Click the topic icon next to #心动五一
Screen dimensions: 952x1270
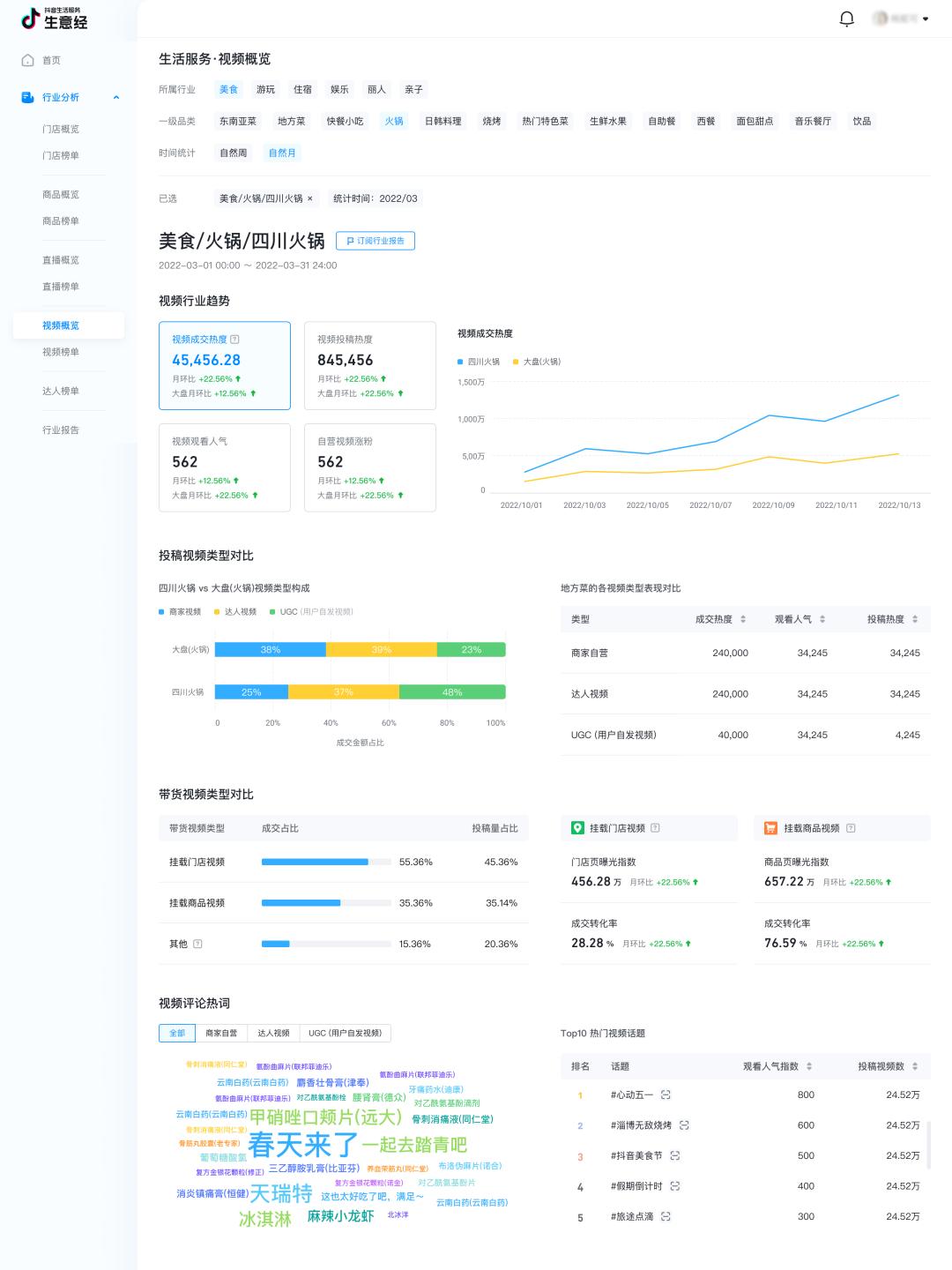(x=666, y=1094)
